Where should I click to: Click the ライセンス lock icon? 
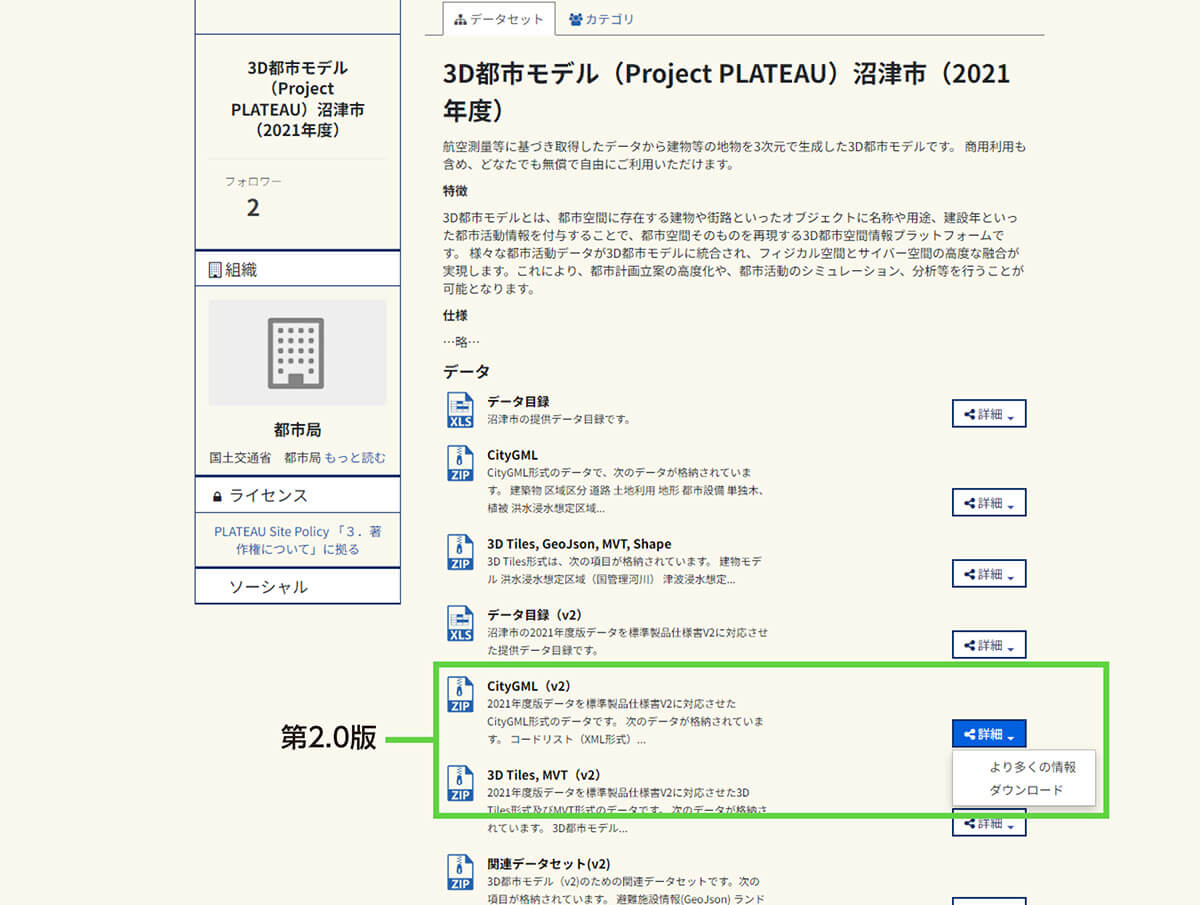click(x=217, y=496)
